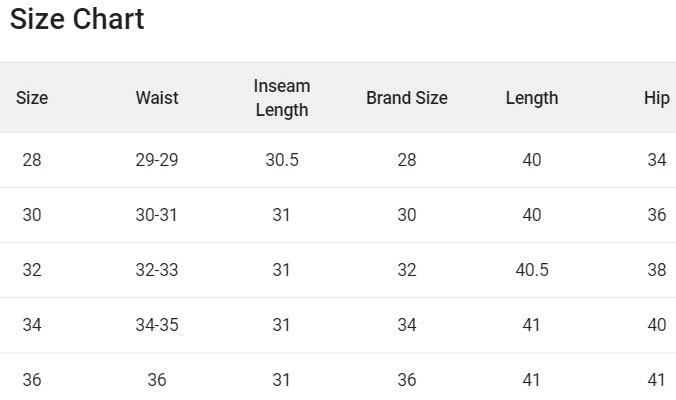
Task: Select the 30.5 inseam length cell
Action: [282, 160]
